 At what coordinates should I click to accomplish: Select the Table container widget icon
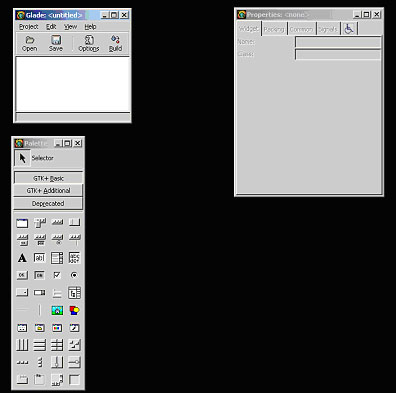click(x=57, y=345)
